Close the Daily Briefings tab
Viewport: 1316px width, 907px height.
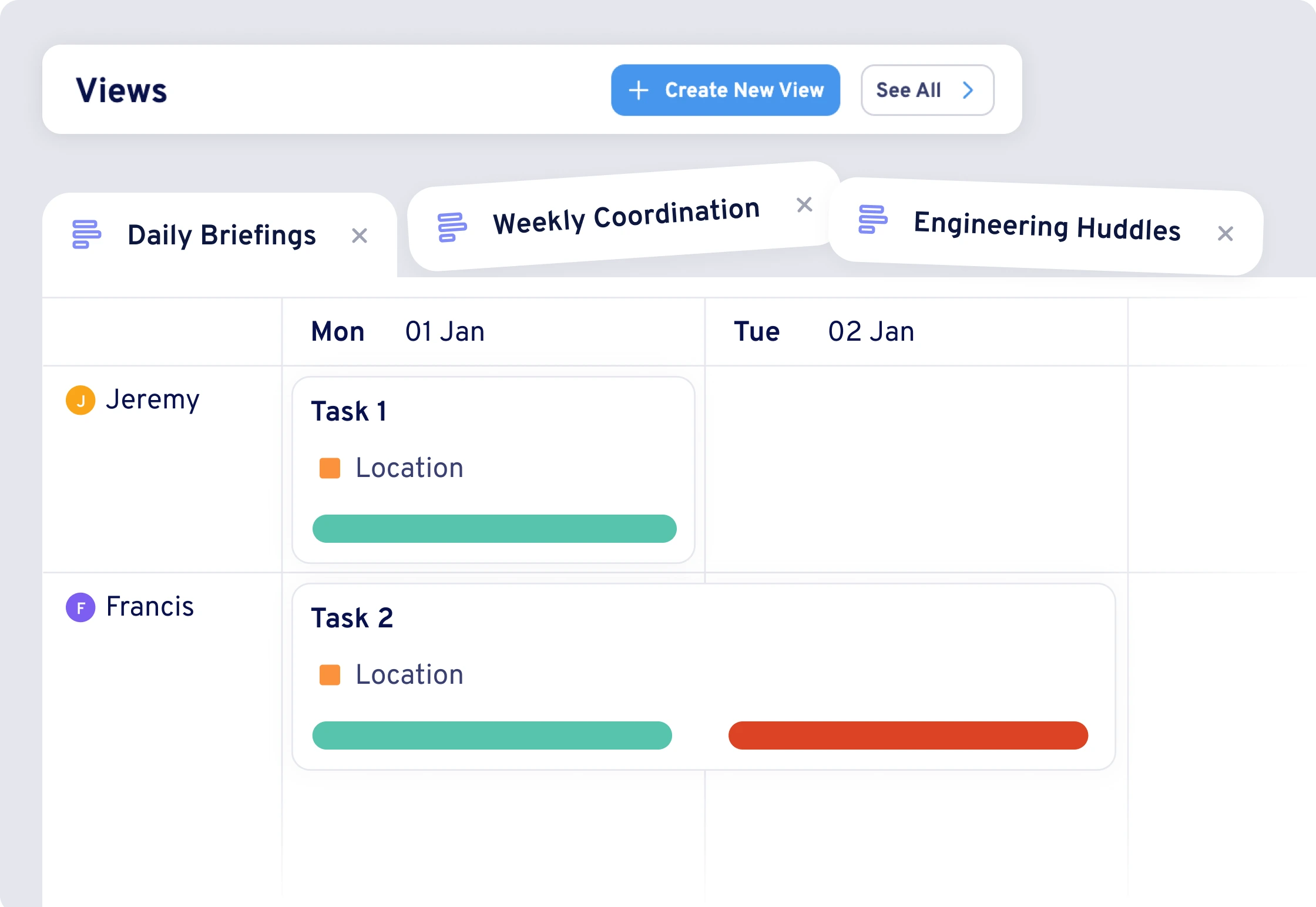click(x=360, y=236)
